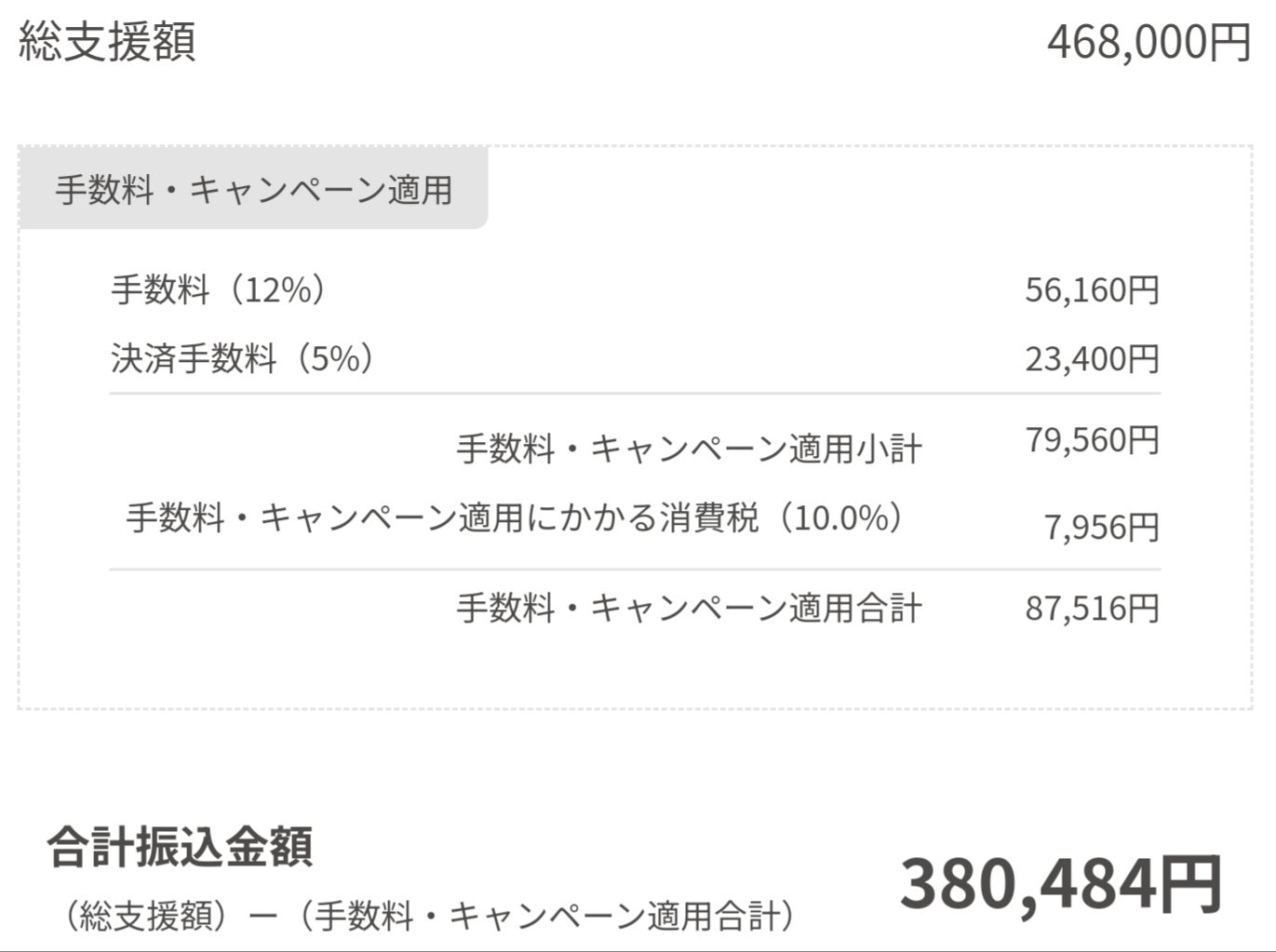1276x952 pixels.
Task: Click the 合計振込金額 heading
Action: tap(180, 847)
